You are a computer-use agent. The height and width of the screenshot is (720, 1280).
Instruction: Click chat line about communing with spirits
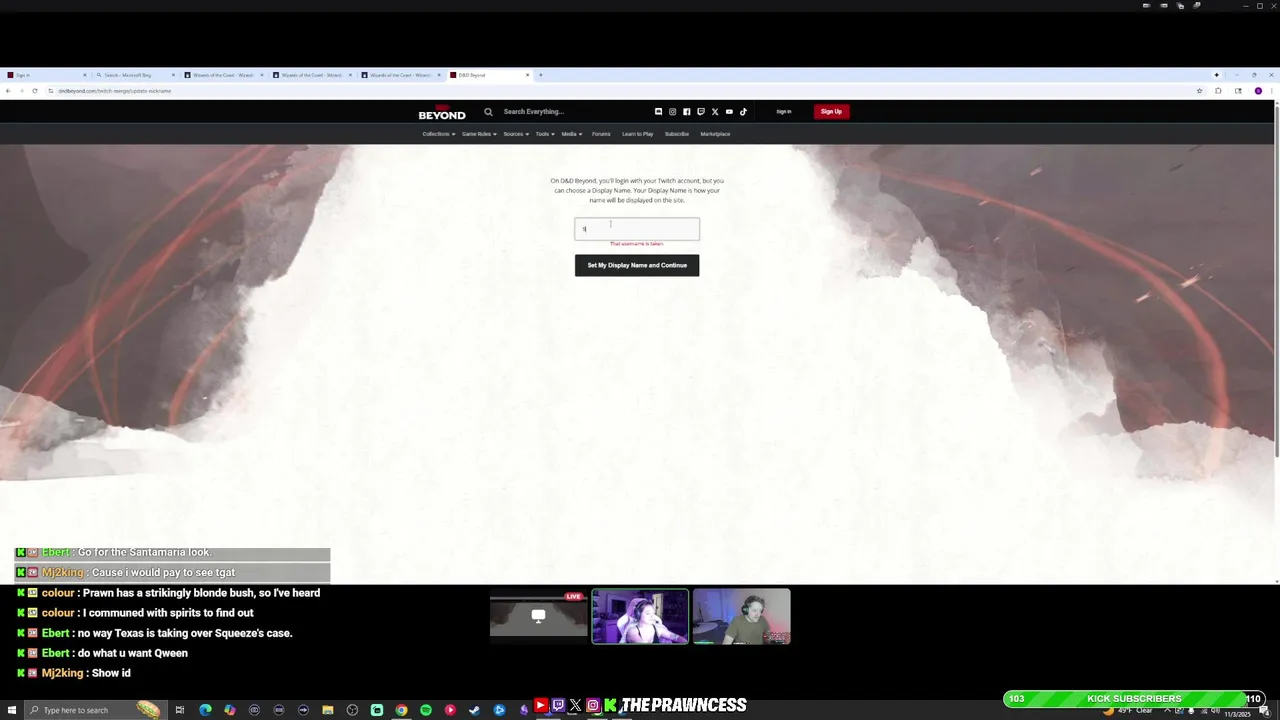pyautogui.click(x=168, y=613)
